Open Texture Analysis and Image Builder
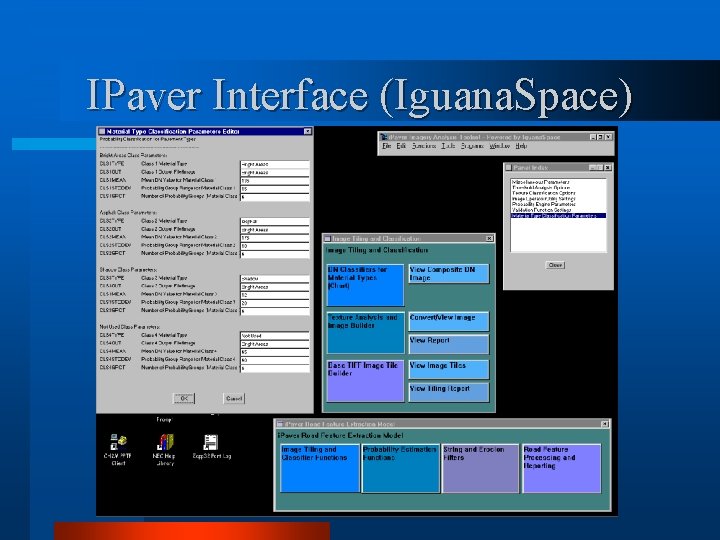The image size is (720, 540). pyautogui.click(x=366, y=333)
